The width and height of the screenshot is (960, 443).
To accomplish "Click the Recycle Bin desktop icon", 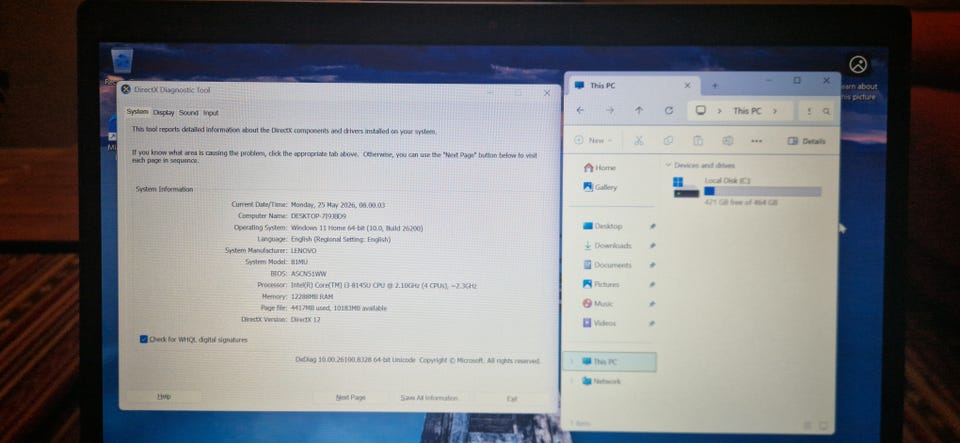I will click(122, 61).
